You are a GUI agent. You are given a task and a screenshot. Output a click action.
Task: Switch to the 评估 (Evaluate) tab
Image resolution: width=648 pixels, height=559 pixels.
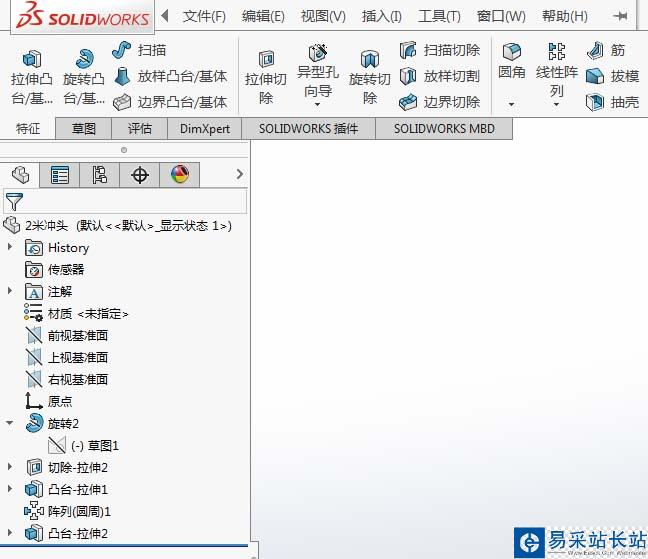[x=139, y=128]
